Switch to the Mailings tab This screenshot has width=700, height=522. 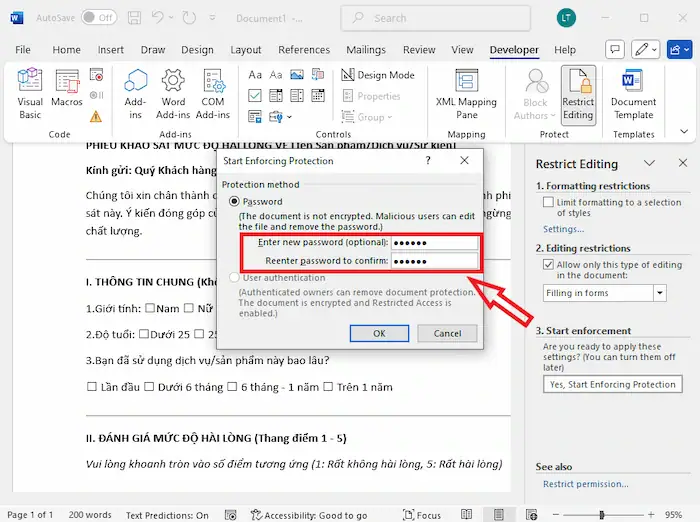365,50
